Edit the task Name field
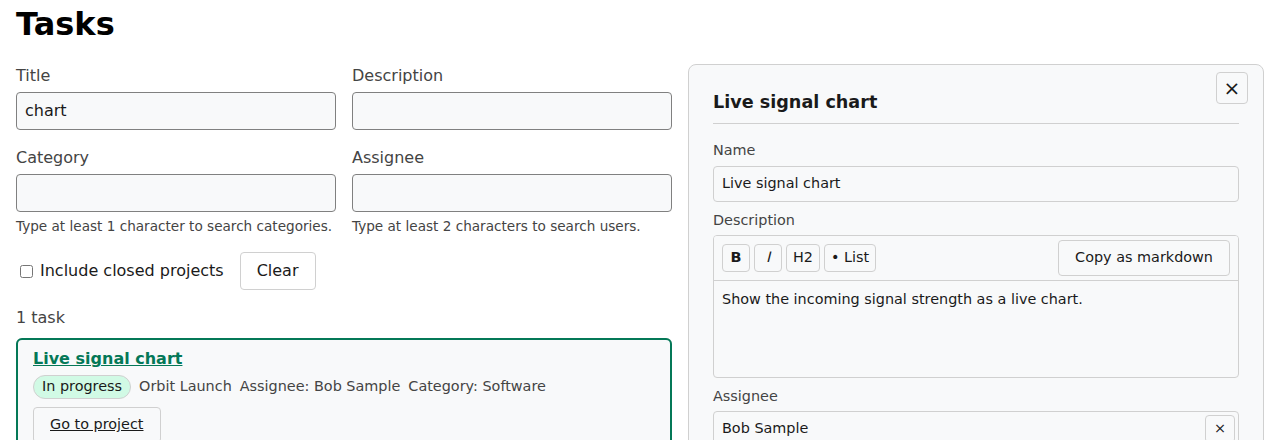The height and width of the screenshot is (440, 1280). (976, 183)
